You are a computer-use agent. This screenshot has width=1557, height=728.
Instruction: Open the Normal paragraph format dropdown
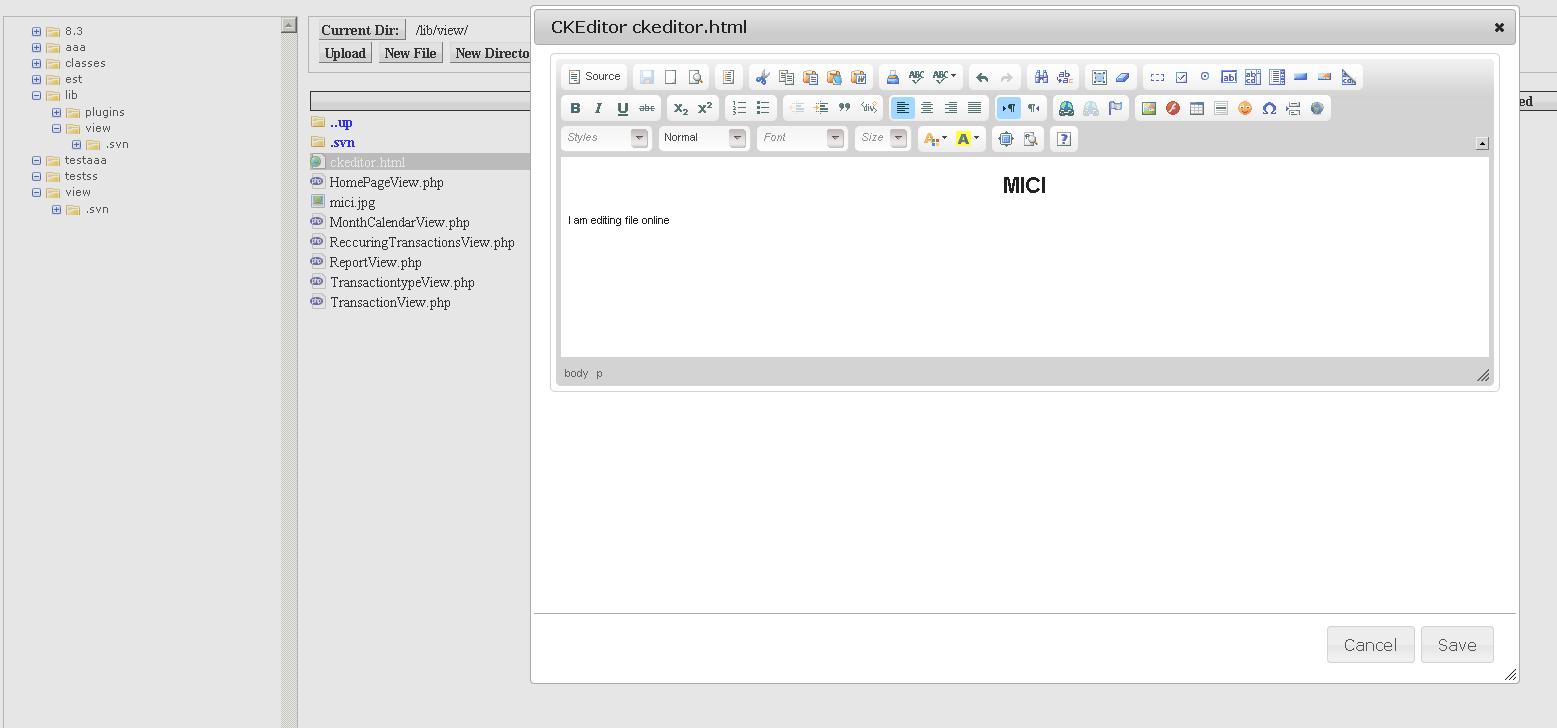point(703,138)
